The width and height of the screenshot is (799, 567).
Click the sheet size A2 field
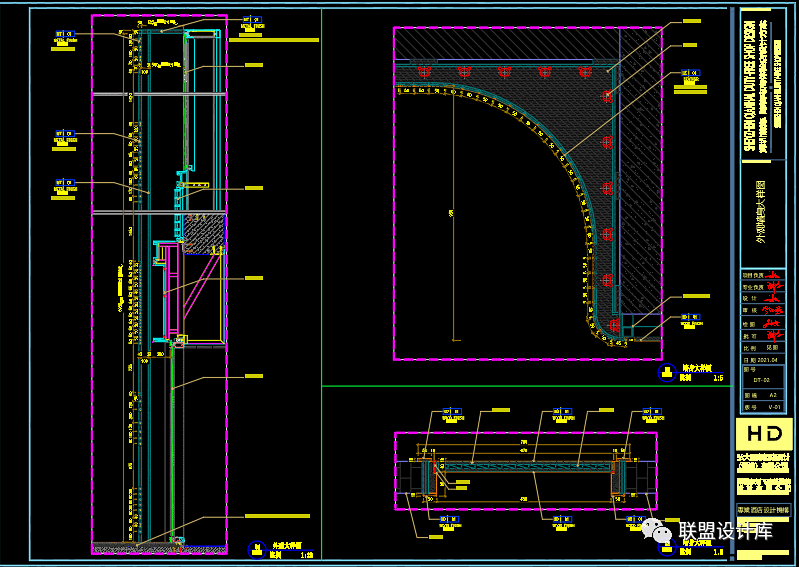(772, 395)
